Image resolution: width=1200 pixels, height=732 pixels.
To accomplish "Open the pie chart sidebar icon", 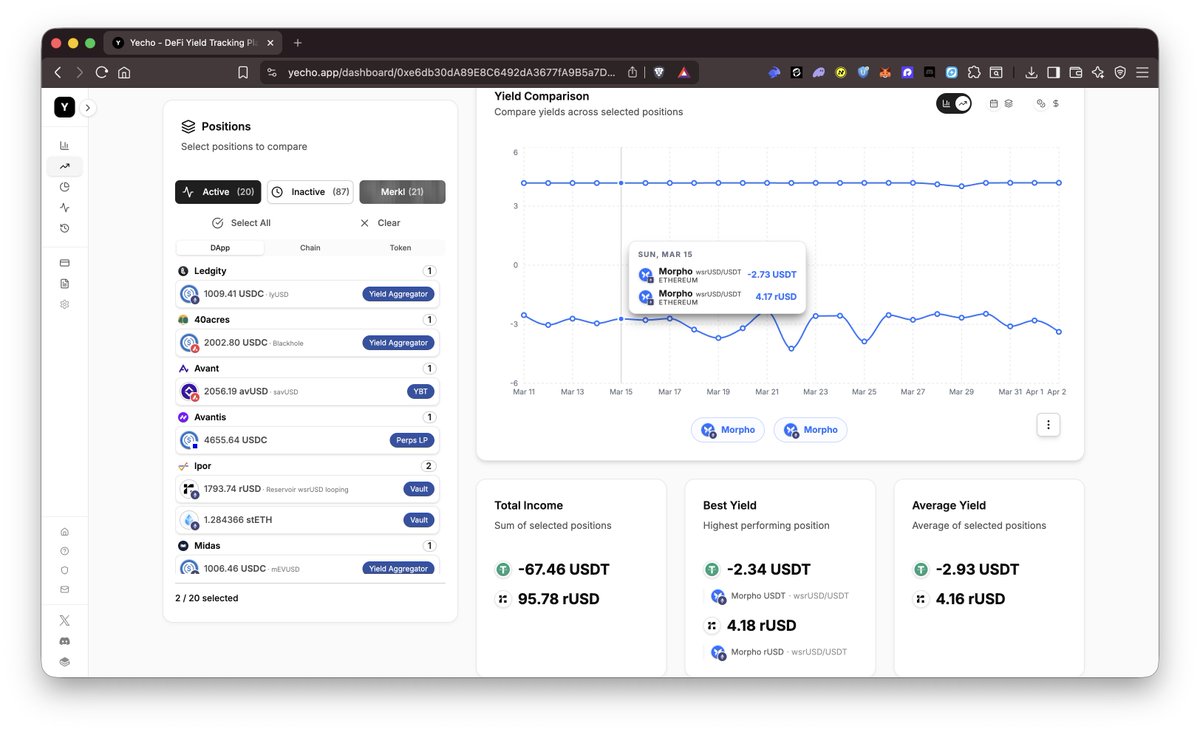I will (x=64, y=187).
